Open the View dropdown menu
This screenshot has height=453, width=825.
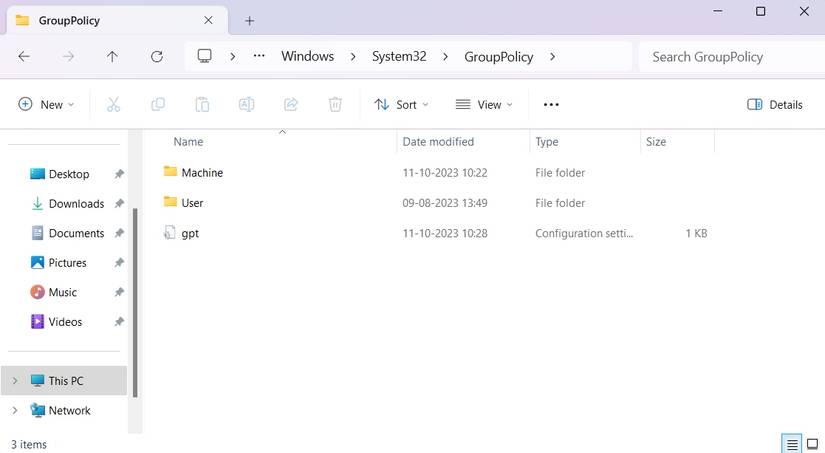pos(484,104)
